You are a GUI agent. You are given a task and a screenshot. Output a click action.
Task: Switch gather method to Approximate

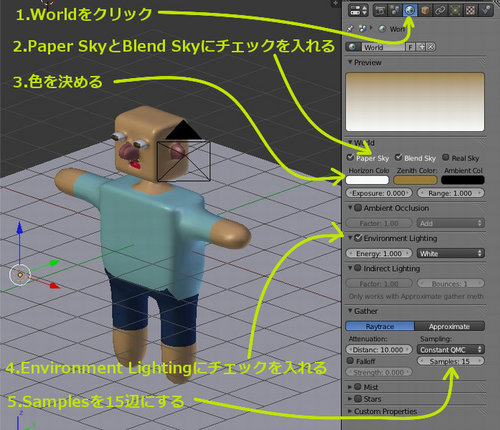tap(449, 326)
